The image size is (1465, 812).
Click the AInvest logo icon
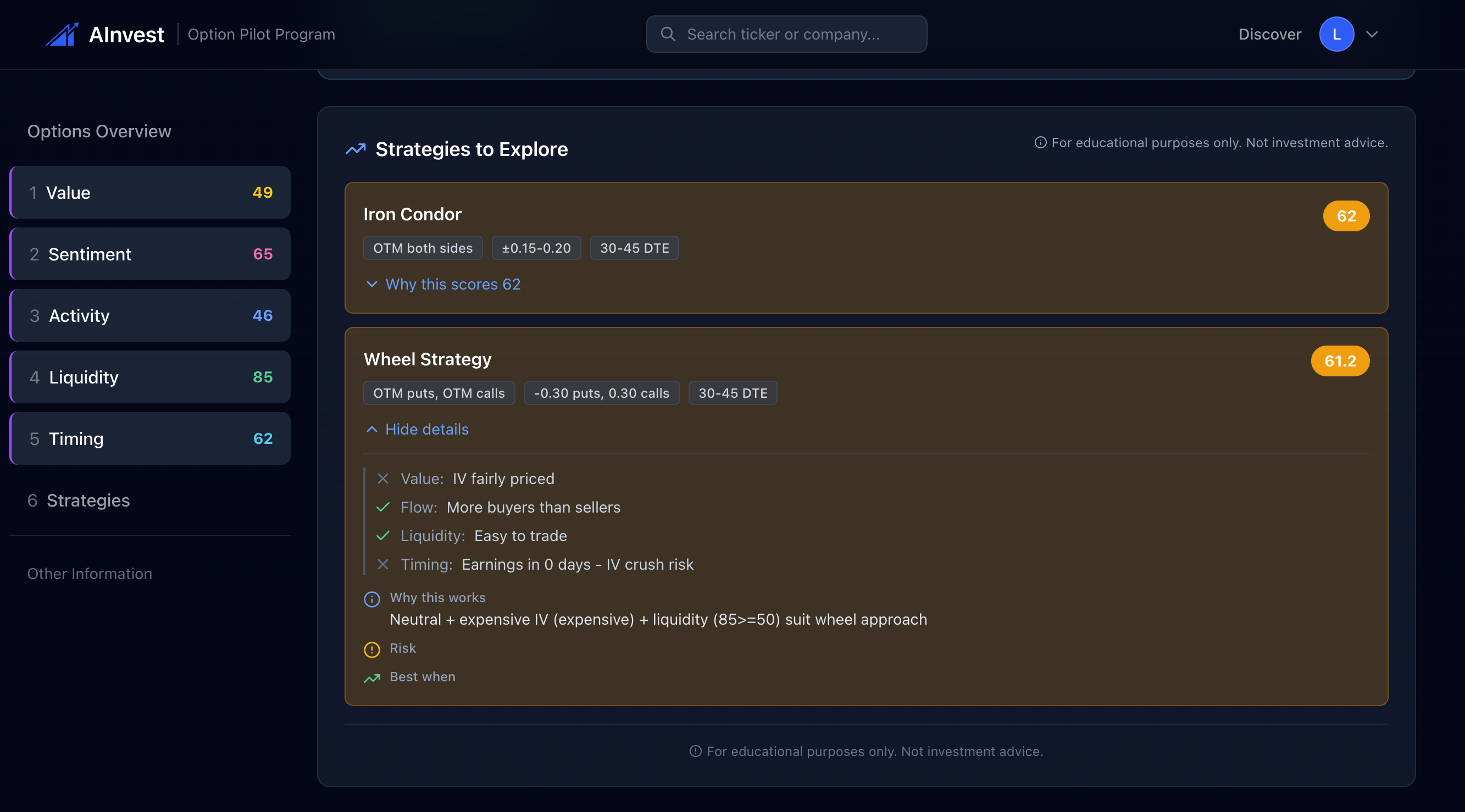[62, 35]
